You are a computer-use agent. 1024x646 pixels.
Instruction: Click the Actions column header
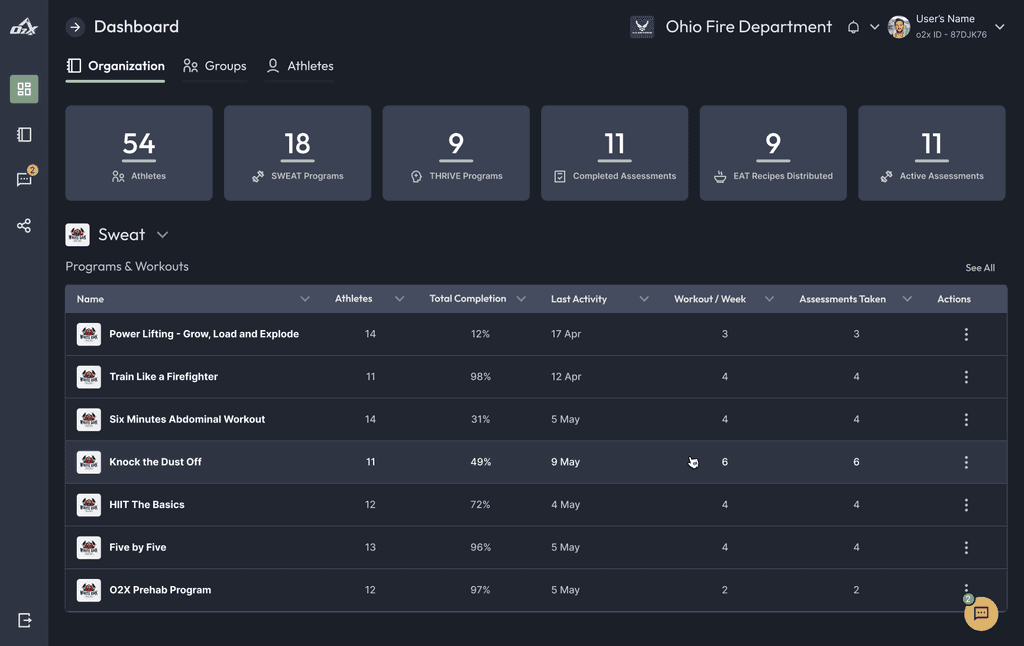[x=954, y=299]
